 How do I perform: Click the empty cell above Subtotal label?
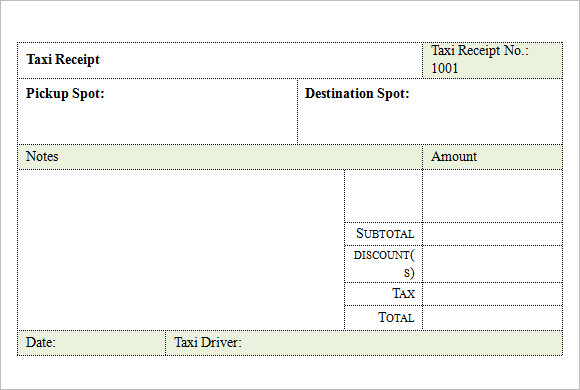(x=384, y=196)
